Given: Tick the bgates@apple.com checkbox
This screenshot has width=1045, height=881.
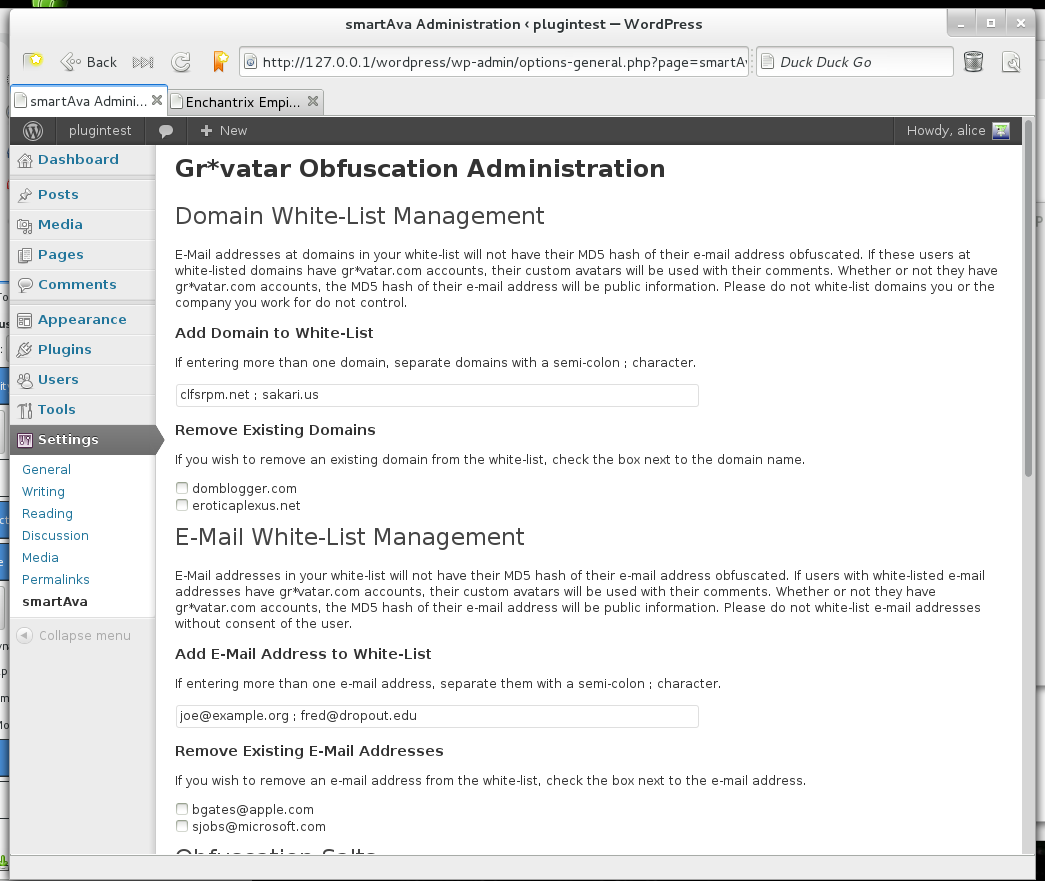Looking at the screenshot, I should (182, 809).
